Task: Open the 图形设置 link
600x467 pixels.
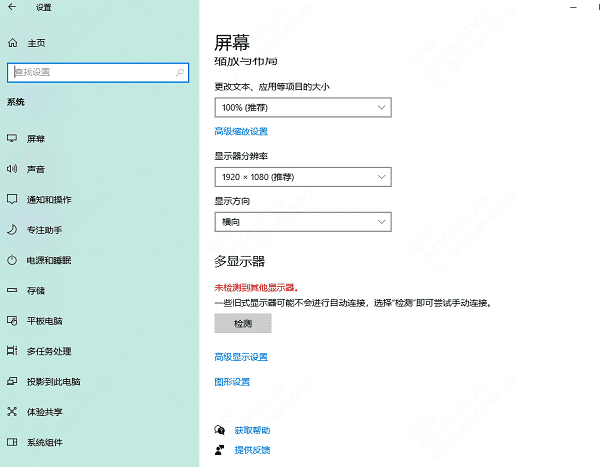Action: pyautogui.click(x=232, y=381)
